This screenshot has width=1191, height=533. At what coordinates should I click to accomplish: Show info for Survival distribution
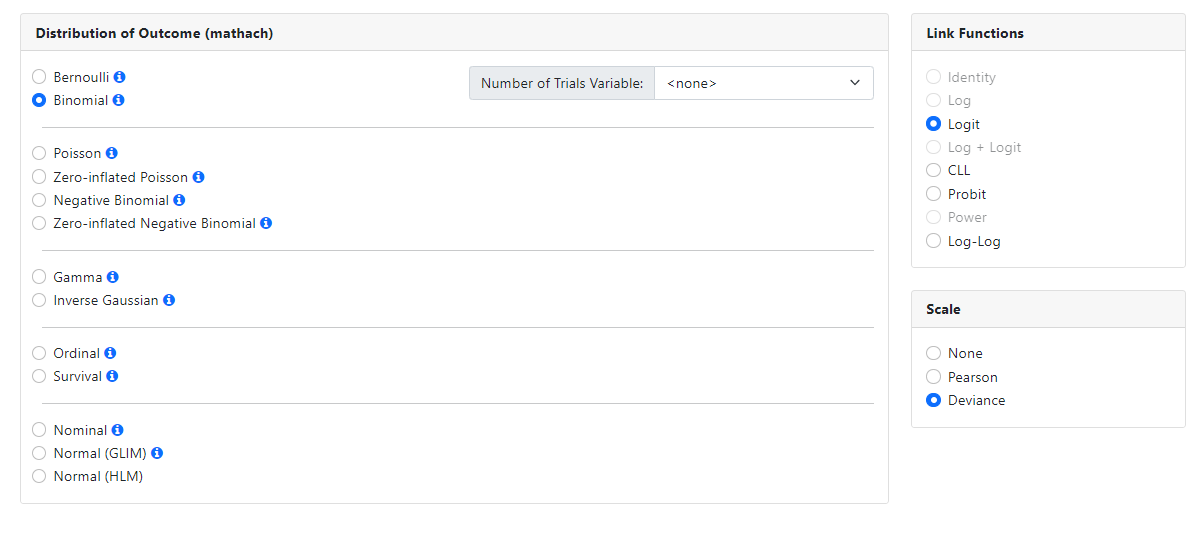(x=112, y=376)
